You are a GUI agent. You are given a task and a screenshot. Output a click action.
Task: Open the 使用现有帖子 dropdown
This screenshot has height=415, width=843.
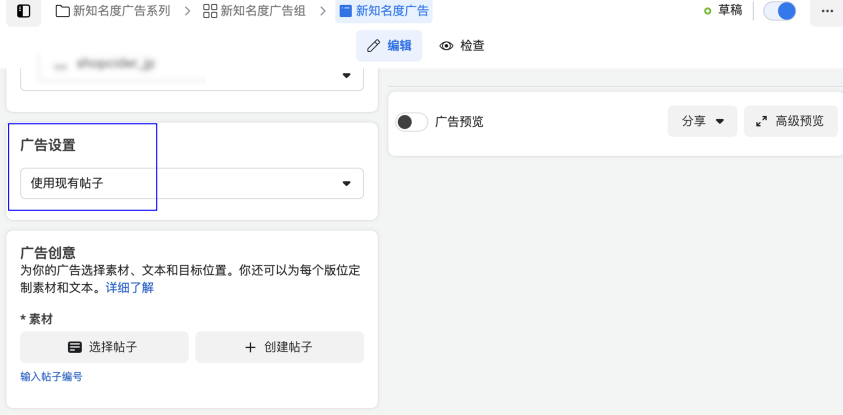pyautogui.click(x=191, y=184)
